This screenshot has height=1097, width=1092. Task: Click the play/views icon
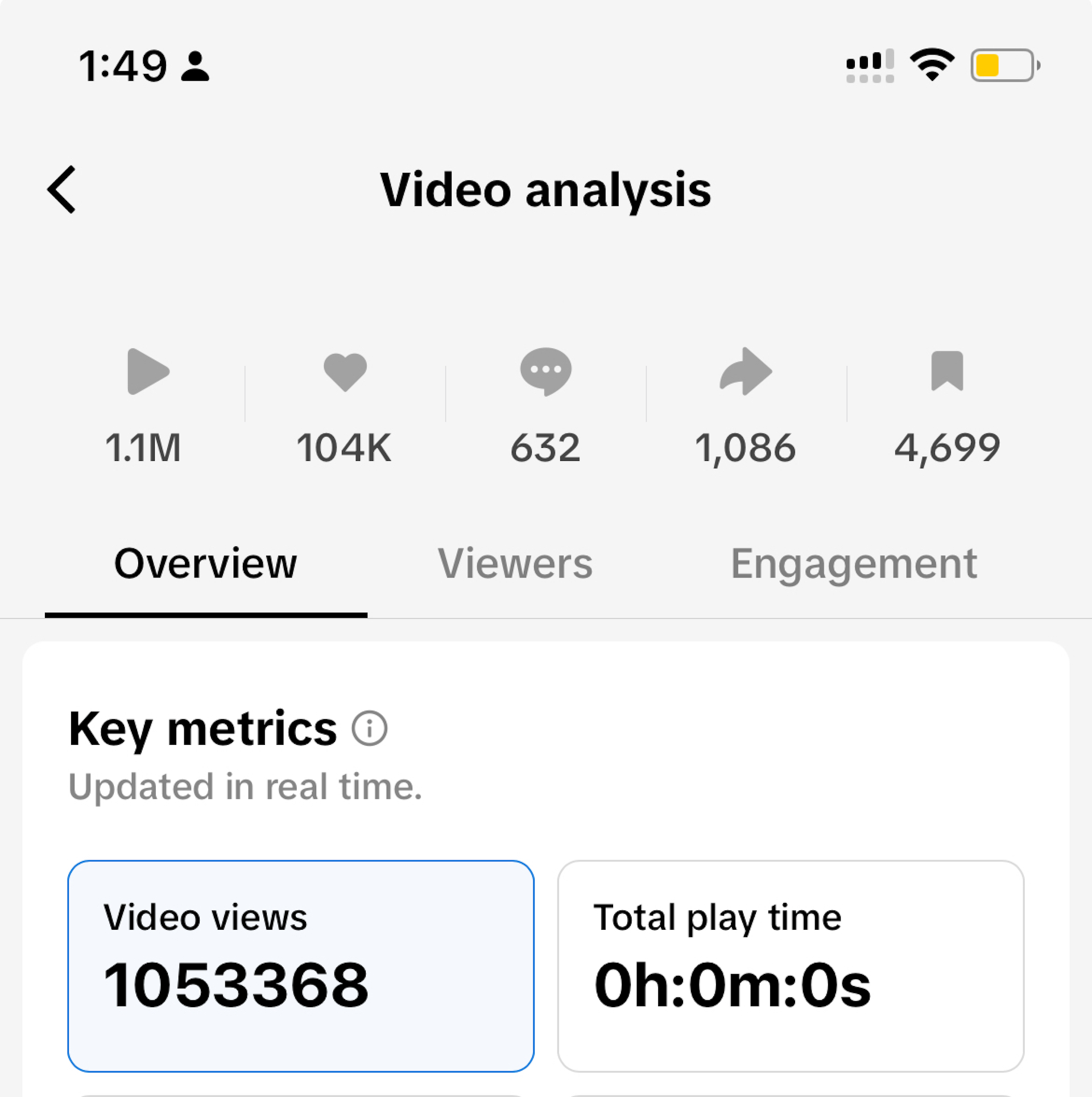coord(147,371)
